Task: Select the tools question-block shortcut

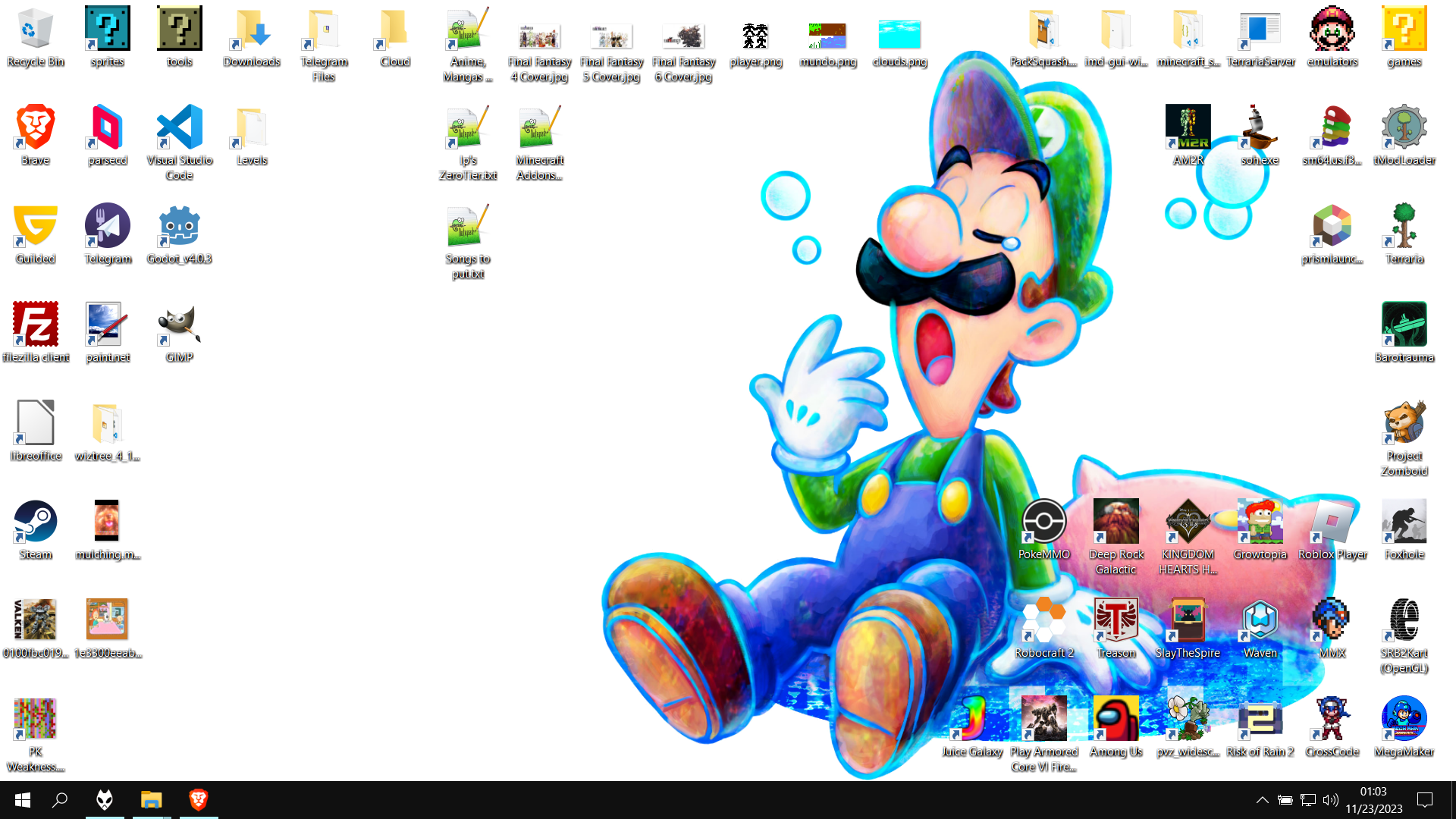Action: [x=179, y=36]
